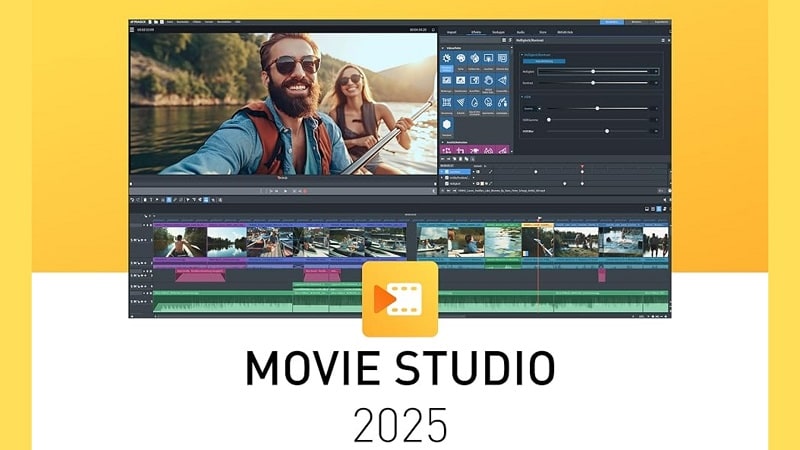Select the first kayaker clip thumbnail in the timeline
The image size is (800, 450).
(180, 242)
